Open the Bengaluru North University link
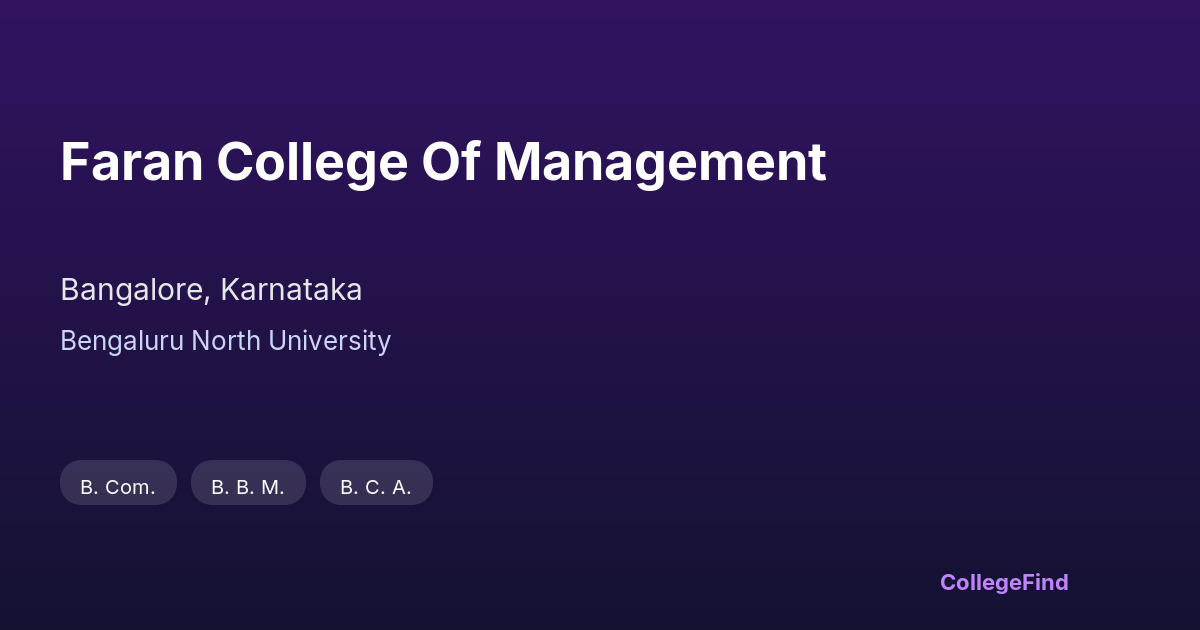The height and width of the screenshot is (630, 1200). [x=225, y=341]
